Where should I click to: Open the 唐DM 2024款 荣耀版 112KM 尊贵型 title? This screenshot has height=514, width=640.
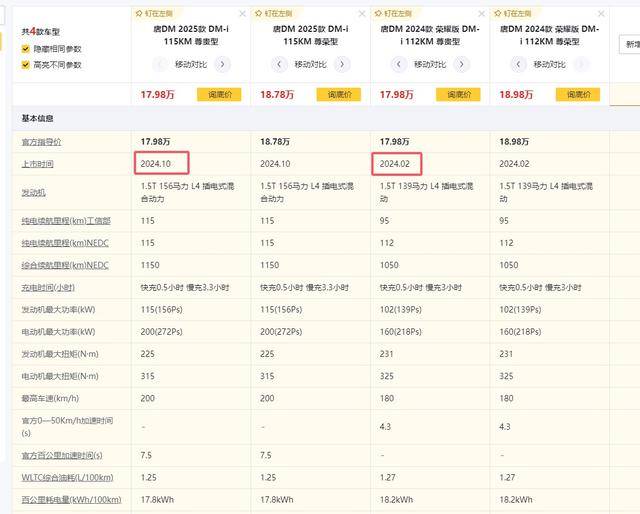click(430, 35)
